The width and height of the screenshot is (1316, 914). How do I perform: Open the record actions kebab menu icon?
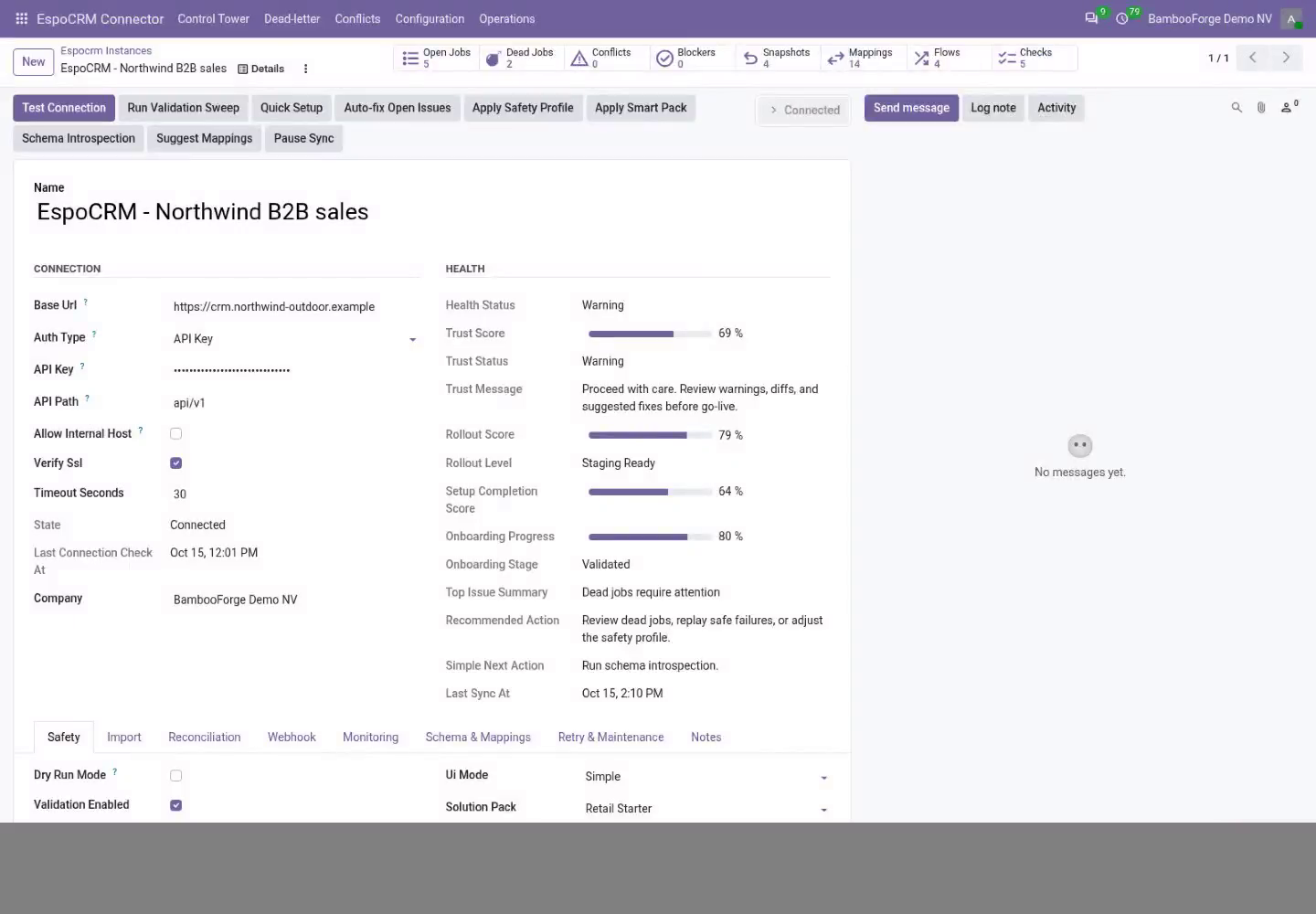305,69
